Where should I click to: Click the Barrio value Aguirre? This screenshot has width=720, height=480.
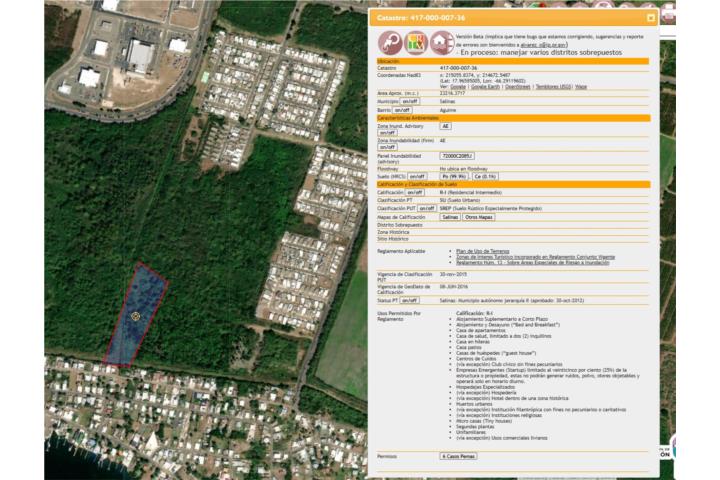point(448,110)
